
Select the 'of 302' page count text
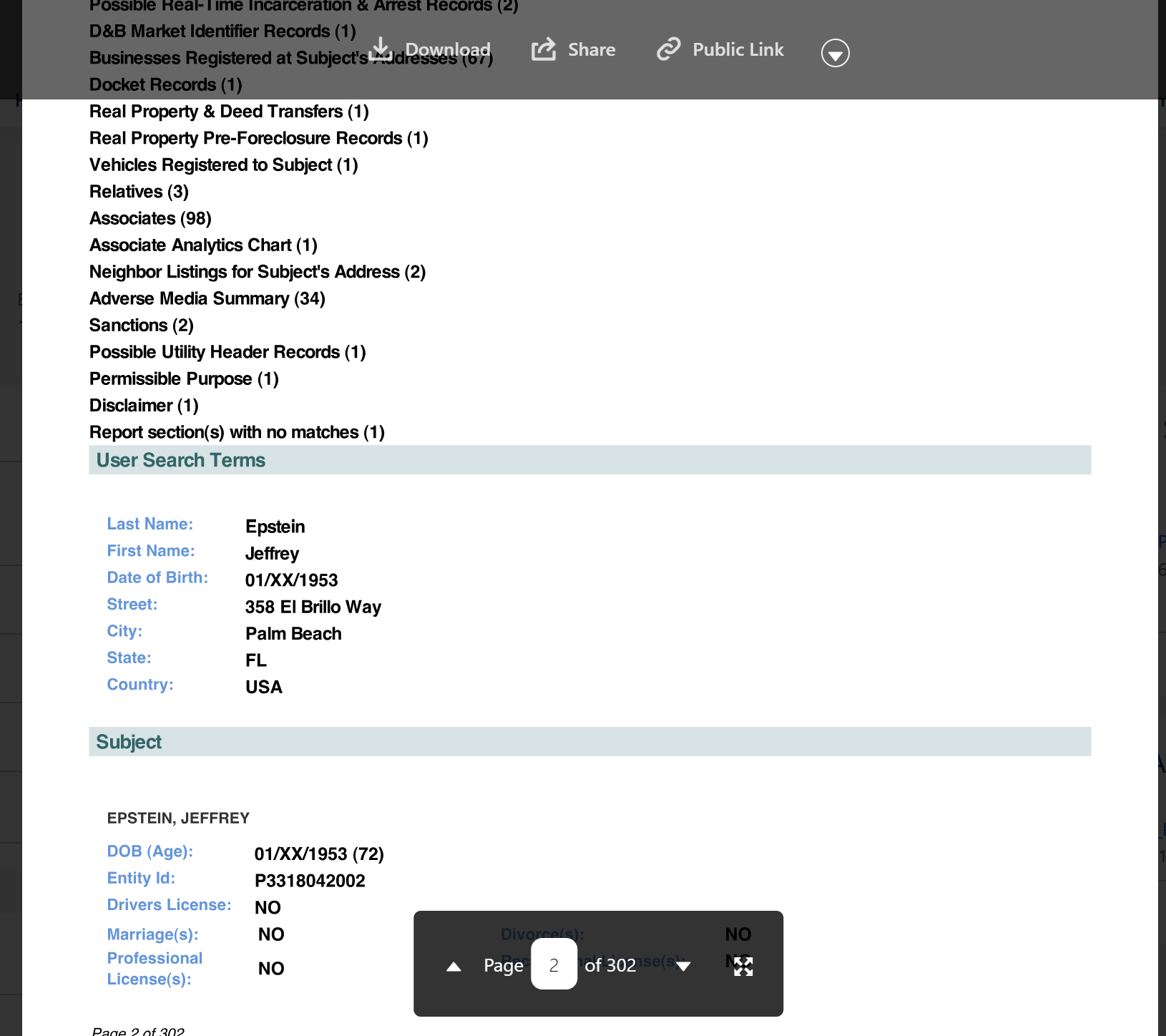pyautogui.click(x=610, y=966)
